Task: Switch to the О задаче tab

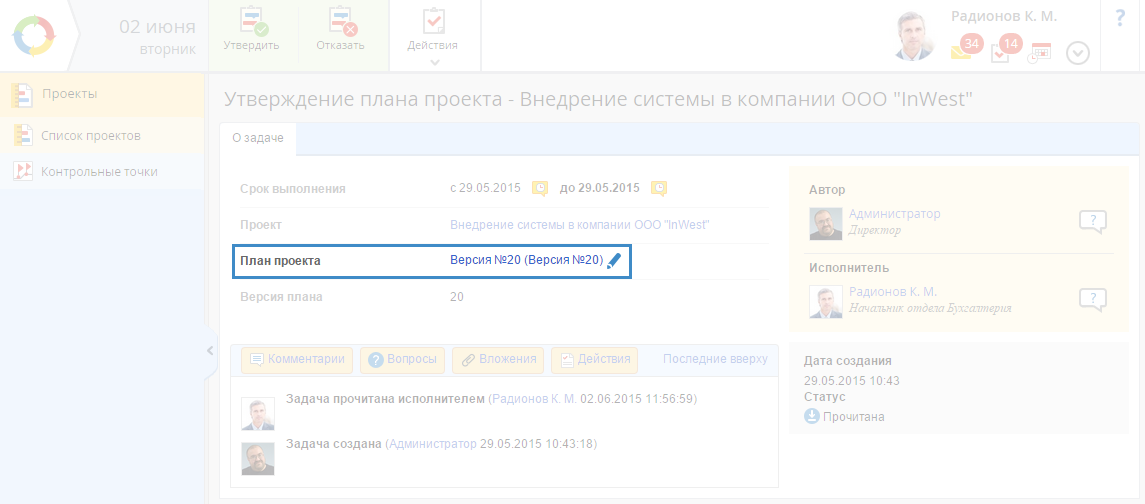Action: coord(258,139)
